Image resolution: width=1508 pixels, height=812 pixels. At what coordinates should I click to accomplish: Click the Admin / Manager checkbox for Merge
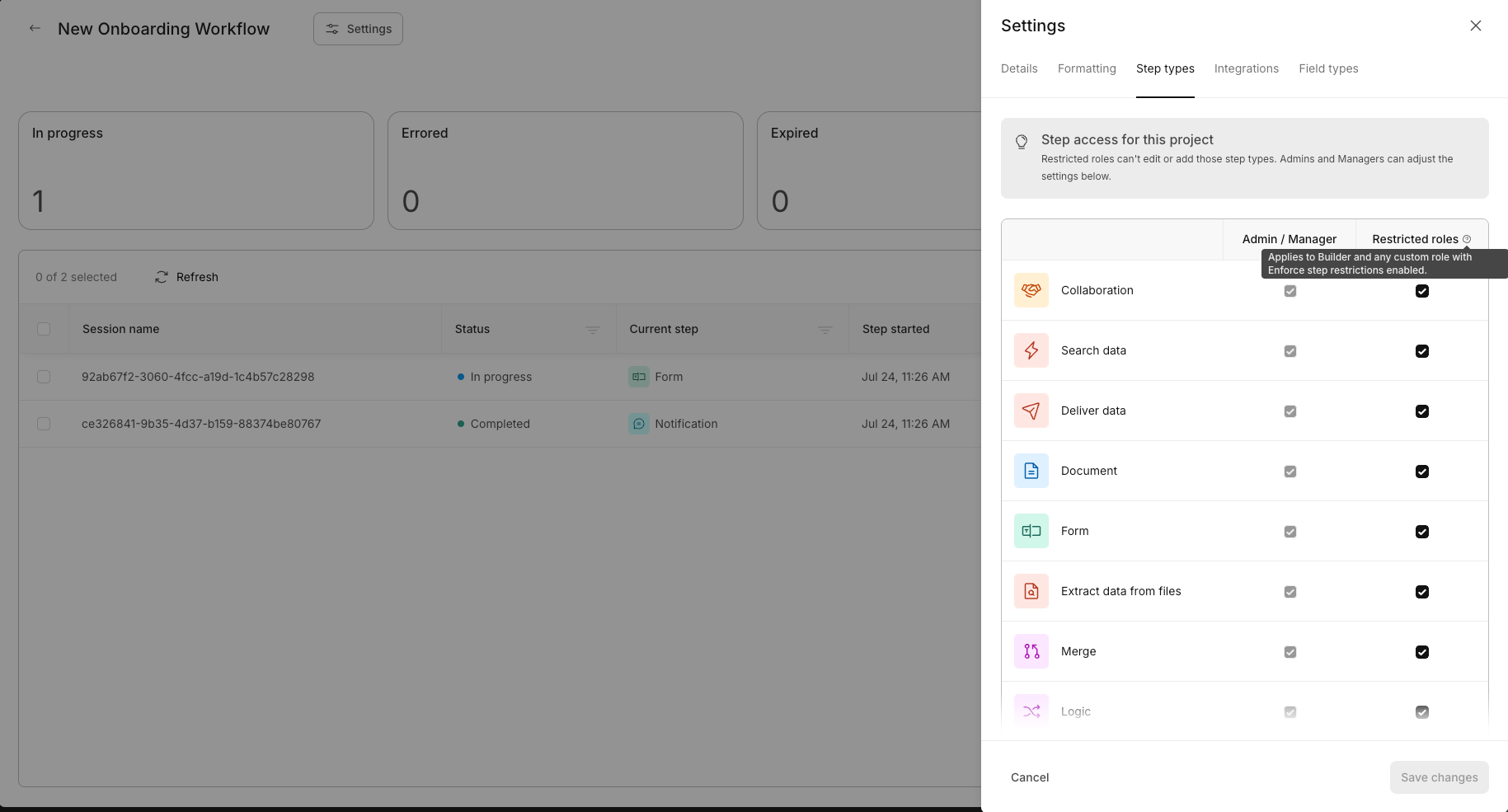click(x=1290, y=652)
